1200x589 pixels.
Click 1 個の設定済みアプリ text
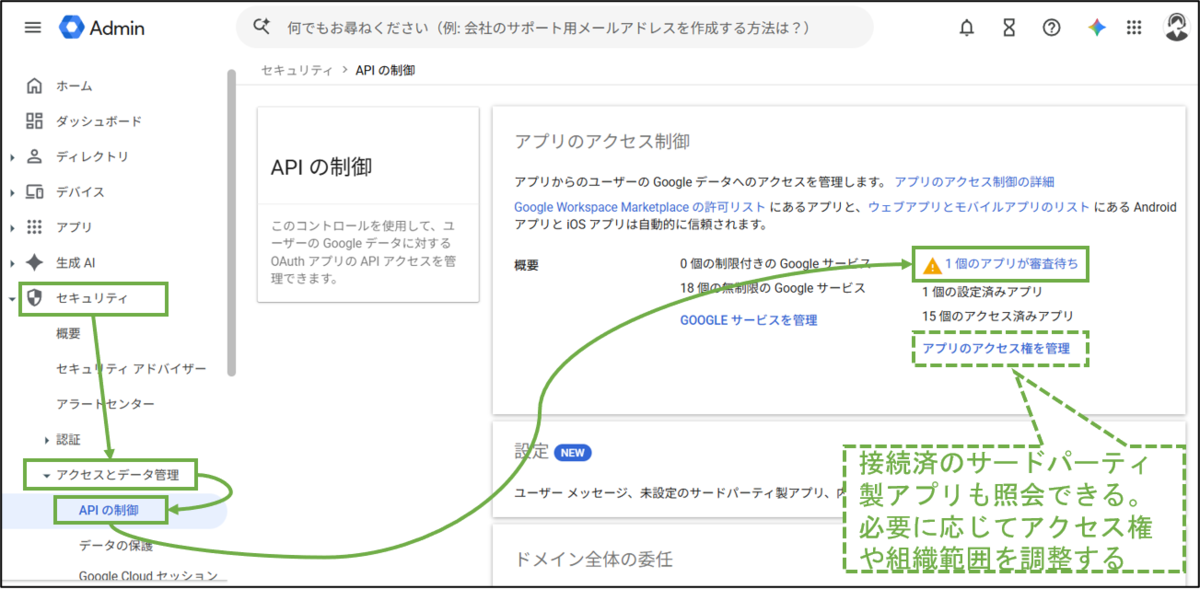point(982,292)
